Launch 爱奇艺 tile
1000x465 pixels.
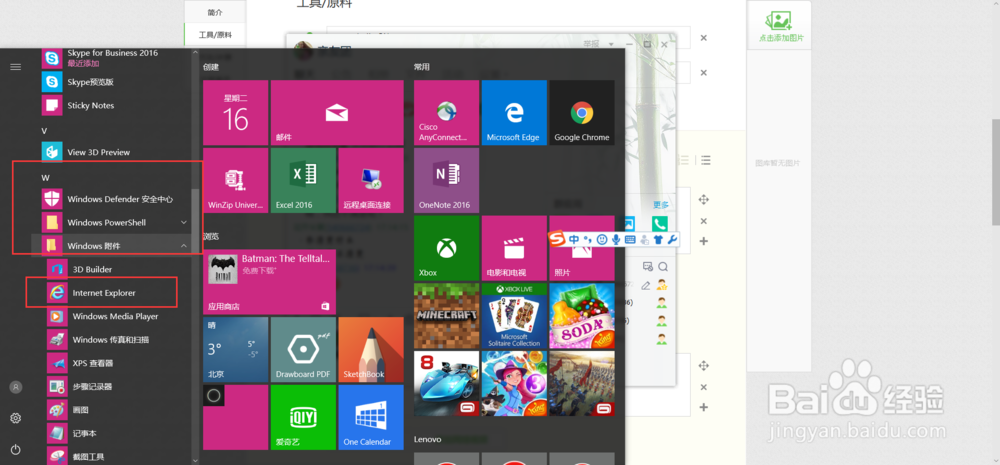point(303,417)
